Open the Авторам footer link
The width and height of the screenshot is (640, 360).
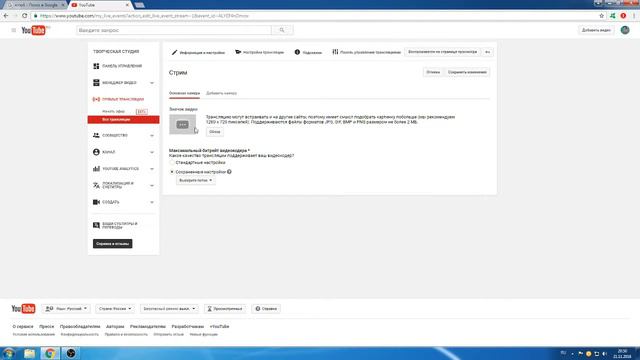click(115, 327)
